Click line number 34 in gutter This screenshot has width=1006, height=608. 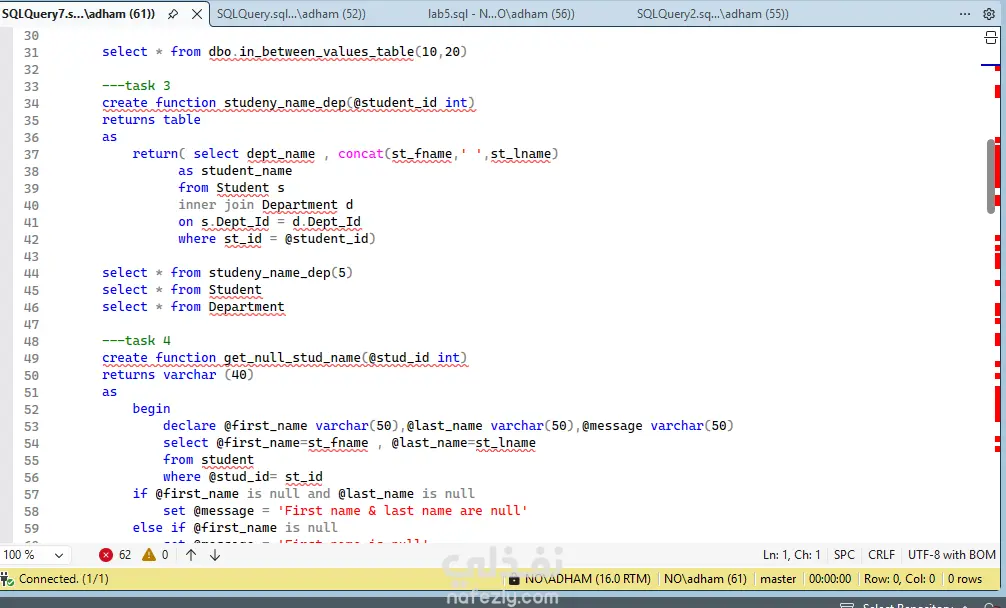tap(31, 103)
